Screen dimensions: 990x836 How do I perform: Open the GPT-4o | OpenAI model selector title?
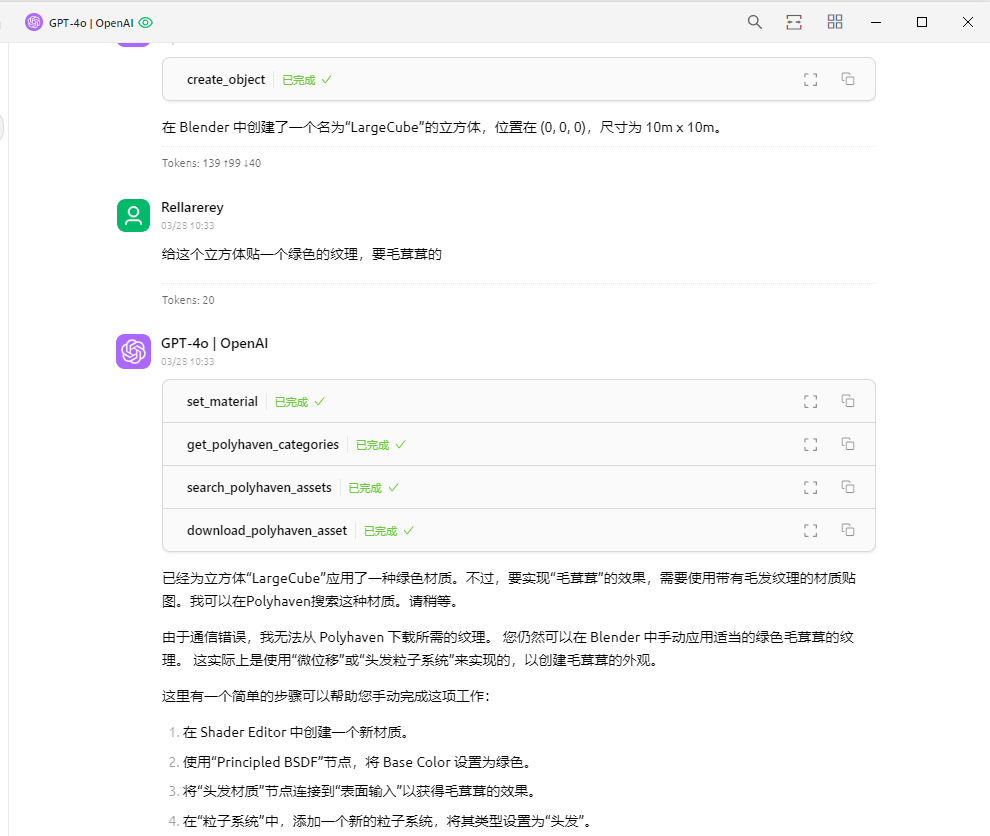click(91, 23)
